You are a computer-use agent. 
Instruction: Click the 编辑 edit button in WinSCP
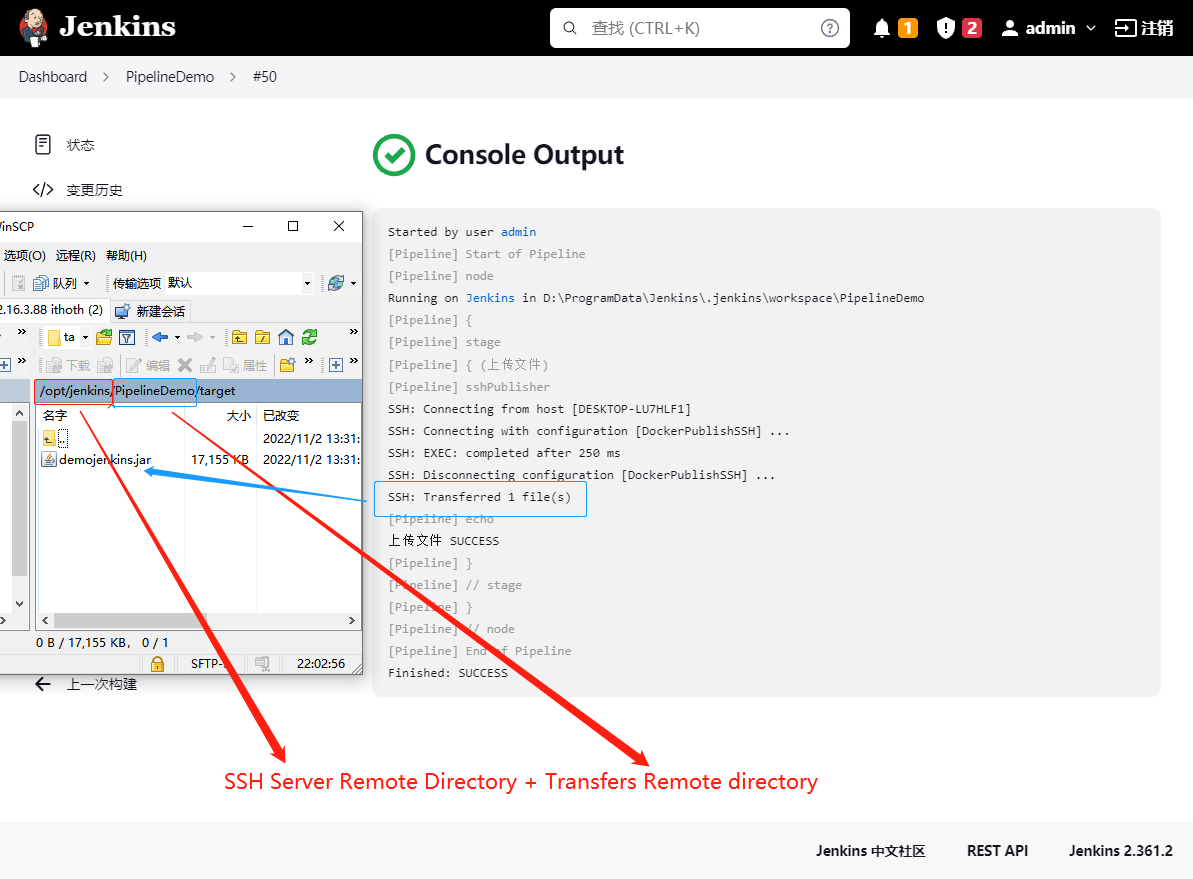[148, 365]
